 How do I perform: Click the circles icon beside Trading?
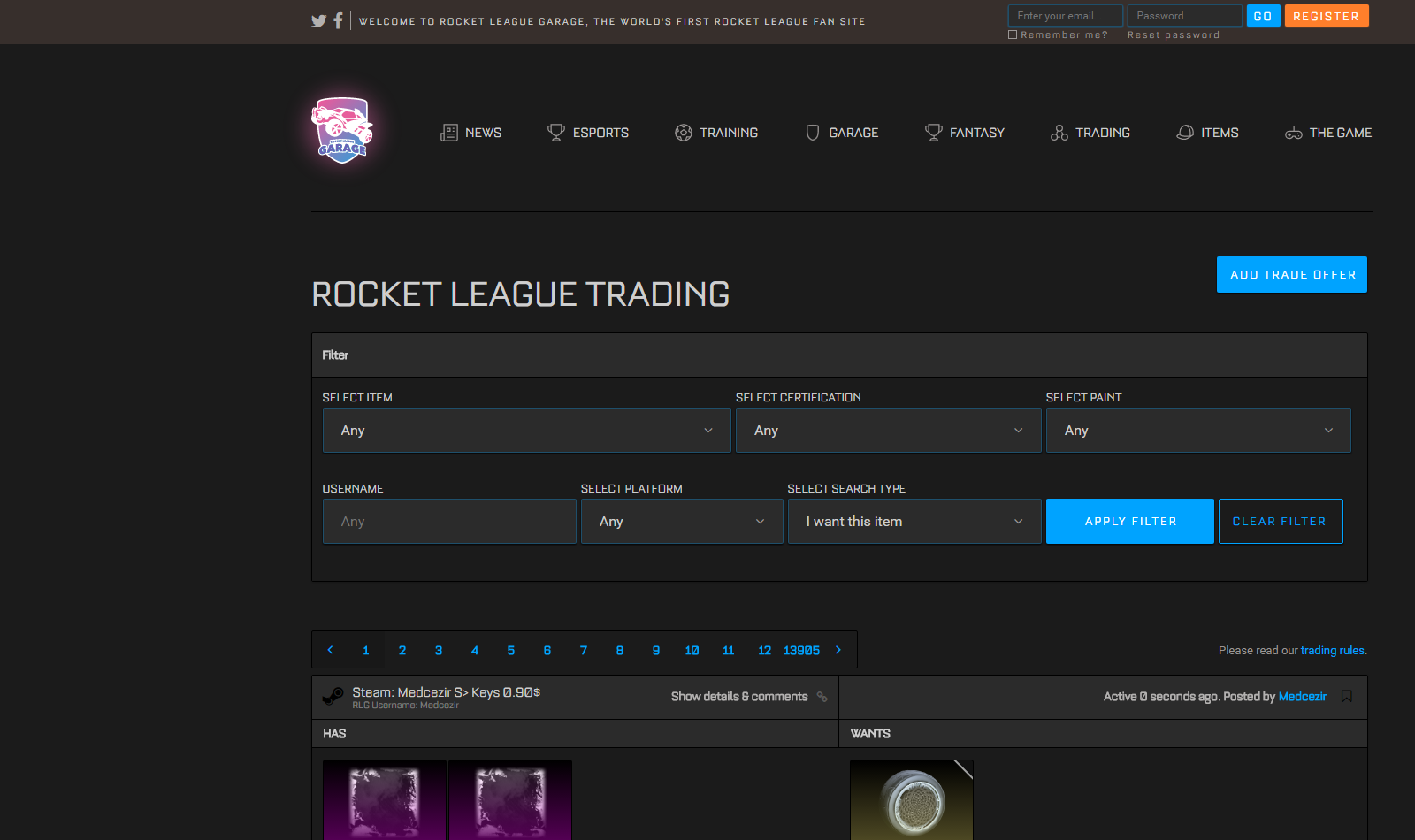1059,133
